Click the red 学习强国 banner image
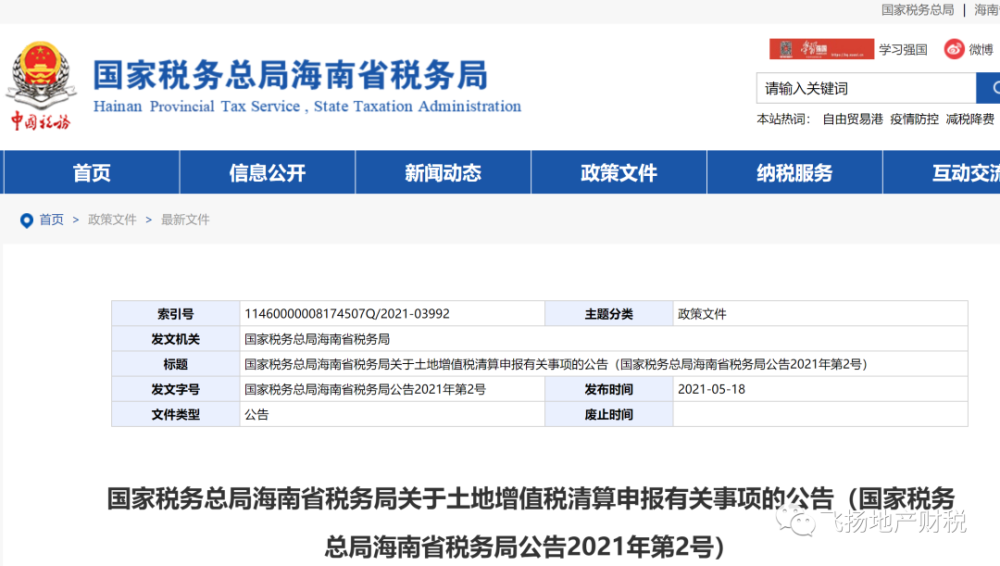The width and height of the screenshot is (1000, 566). click(820, 49)
